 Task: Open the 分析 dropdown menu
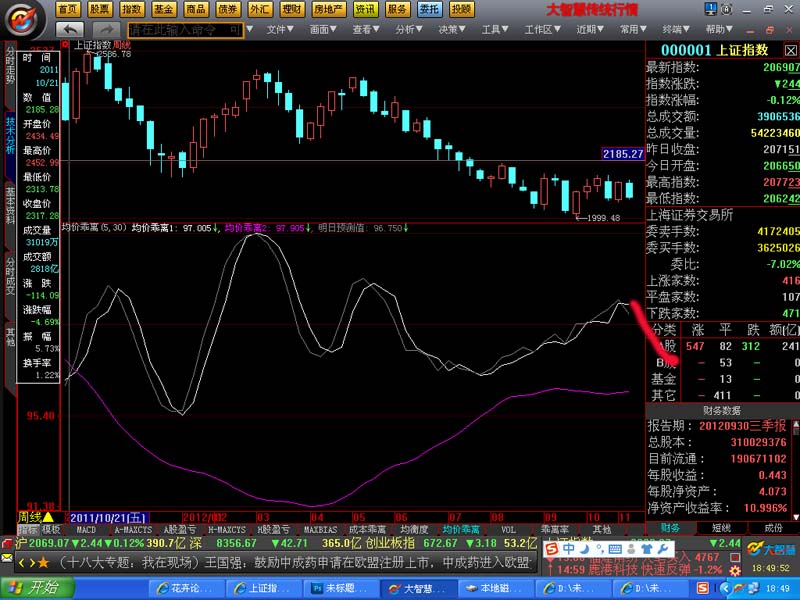click(x=409, y=30)
